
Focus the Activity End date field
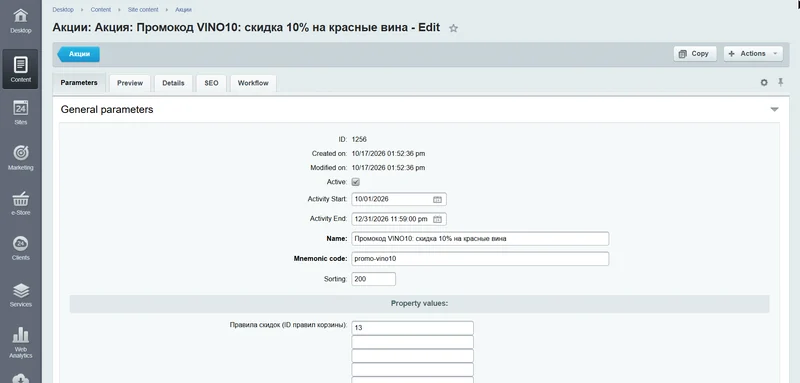click(x=399, y=219)
